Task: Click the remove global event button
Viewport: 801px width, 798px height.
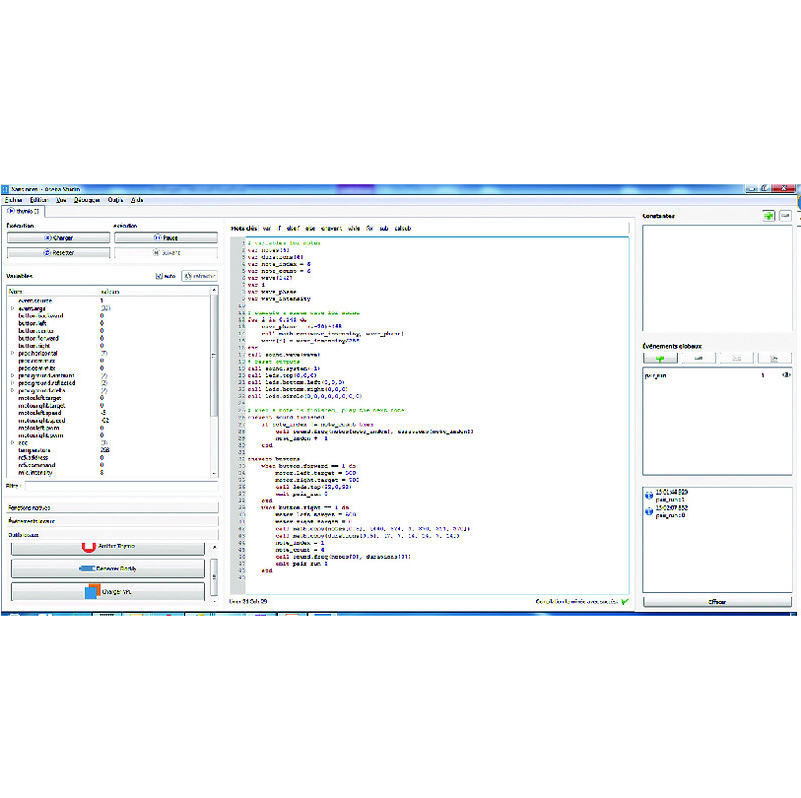Action: point(698,358)
